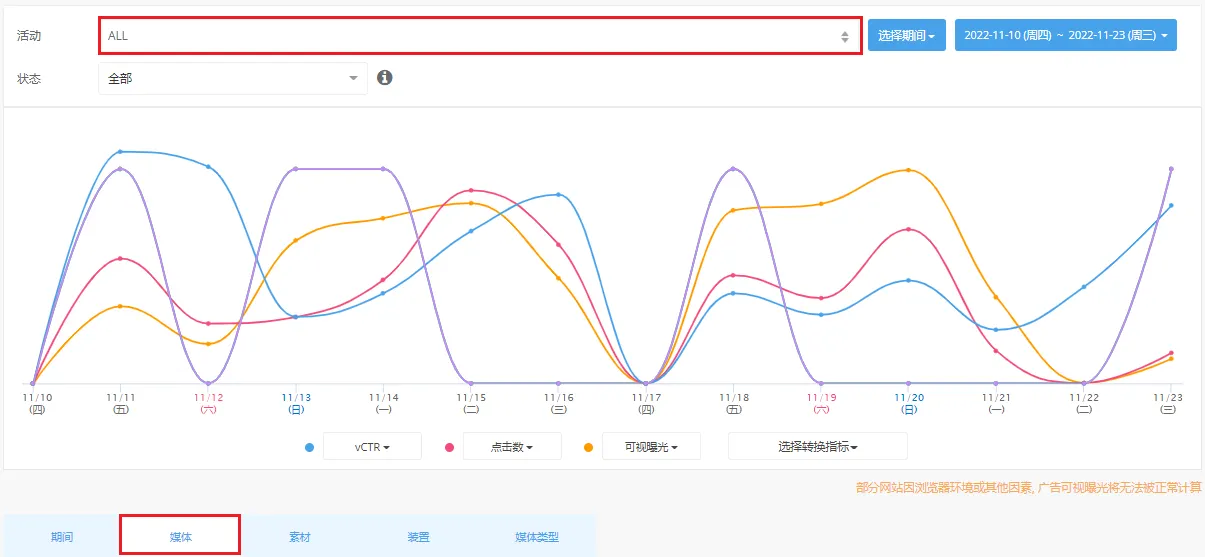The height and width of the screenshot is (557, 1205).
Task: Click the blue vCTR peak point at 11/11
Action: pyautogui.click(x=120, y=152)
